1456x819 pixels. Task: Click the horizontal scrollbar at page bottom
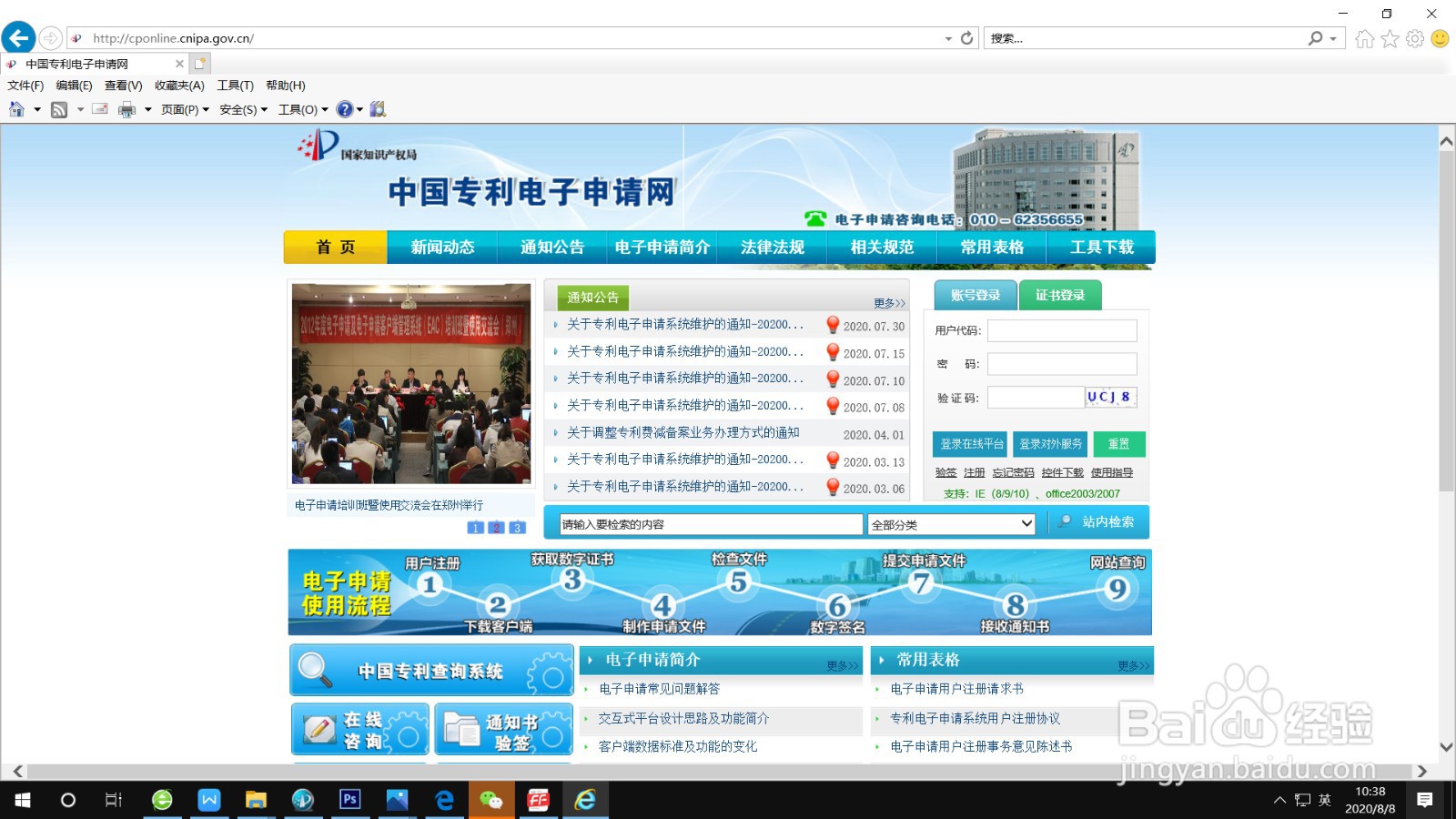(x=718, y=771)
